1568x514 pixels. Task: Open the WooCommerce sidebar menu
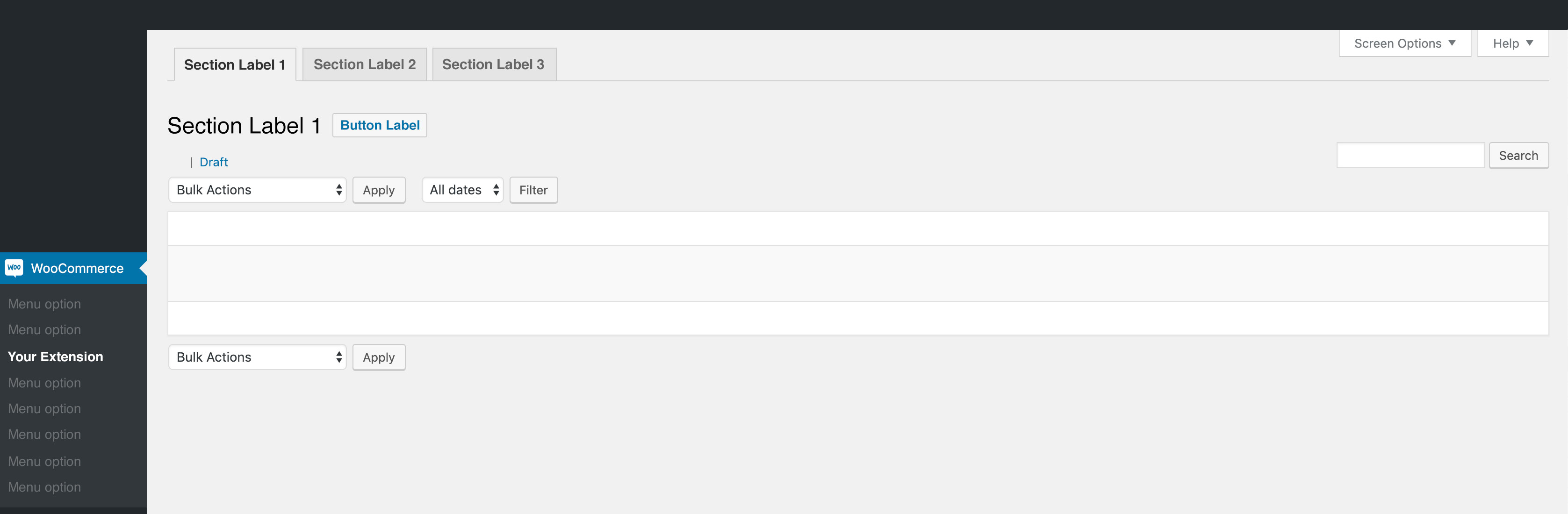tap(77, 268)
